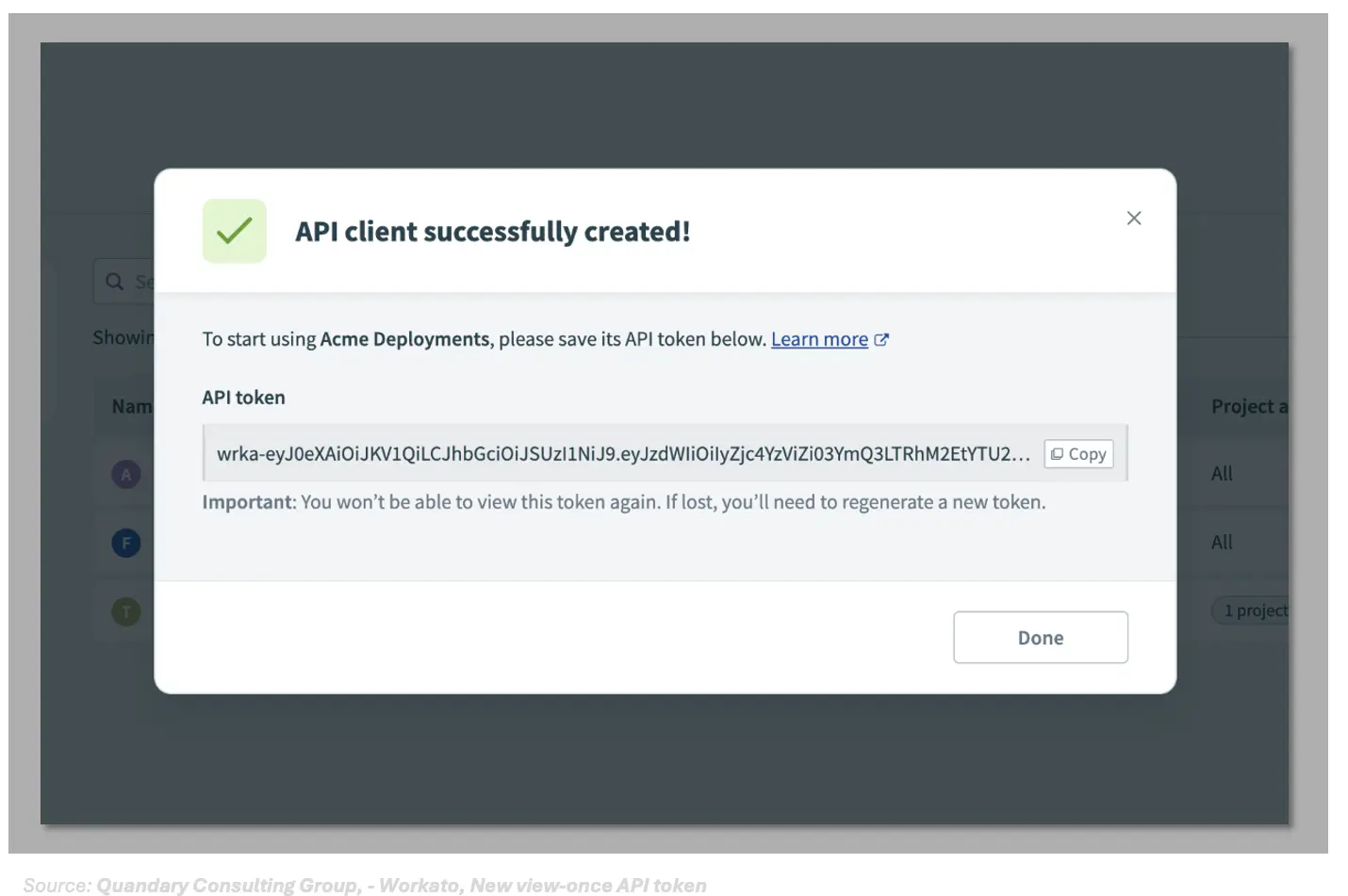Select the second All project access entry
The height and width of the screenshot is (896, 1348).
1221,542
